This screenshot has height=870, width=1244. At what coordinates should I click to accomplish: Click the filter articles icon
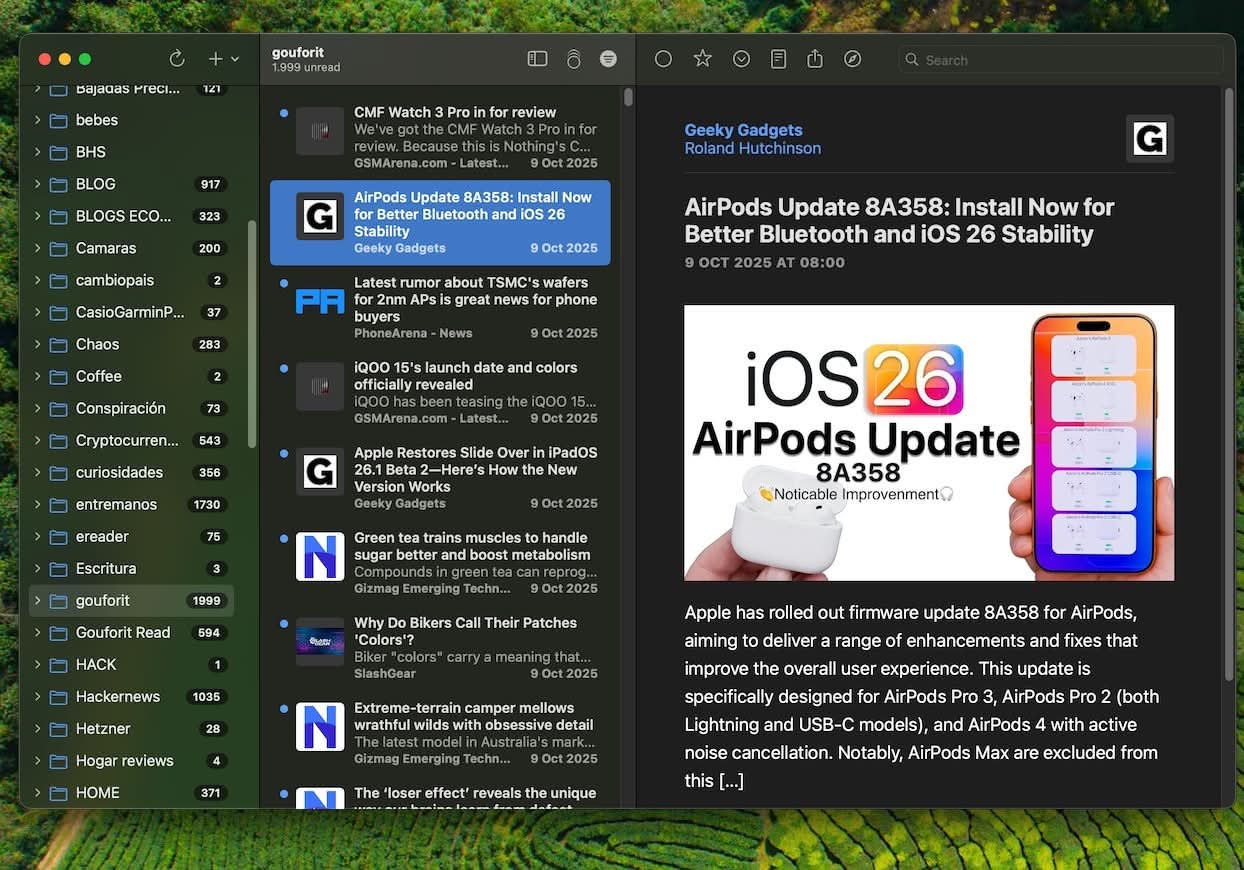coord(608,59)
